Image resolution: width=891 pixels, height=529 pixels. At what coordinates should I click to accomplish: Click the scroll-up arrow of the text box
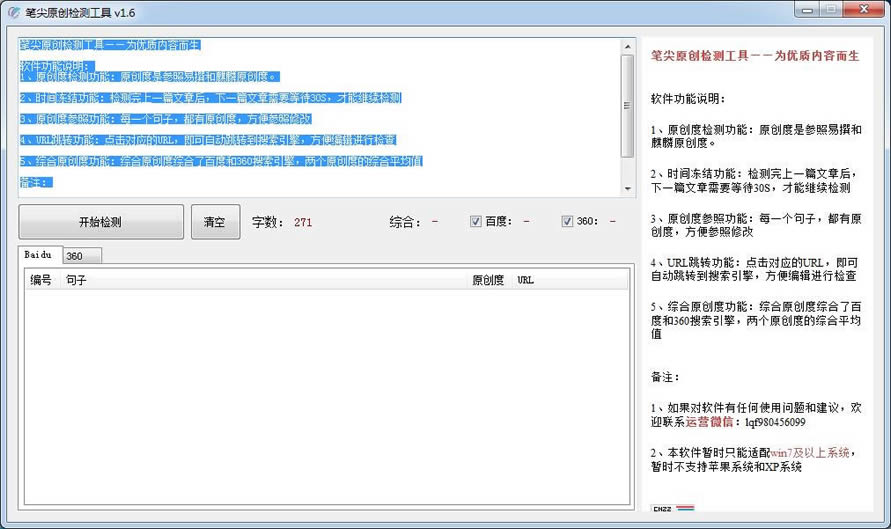pos(627,46)
